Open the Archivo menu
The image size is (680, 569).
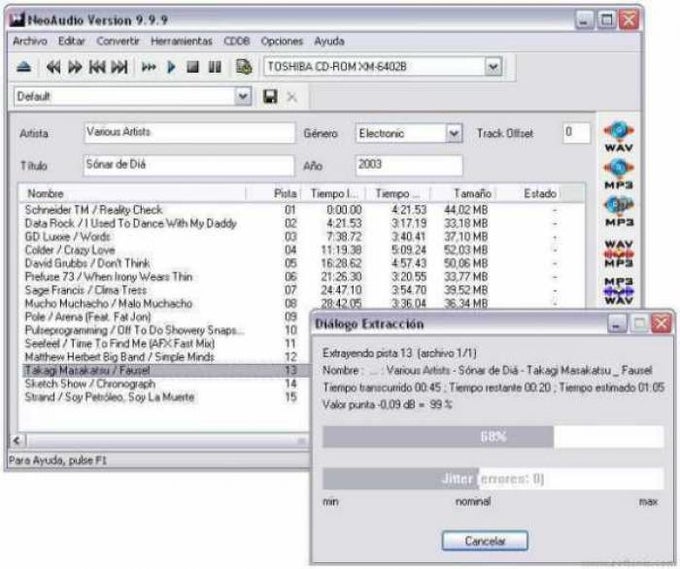point(30,41)
